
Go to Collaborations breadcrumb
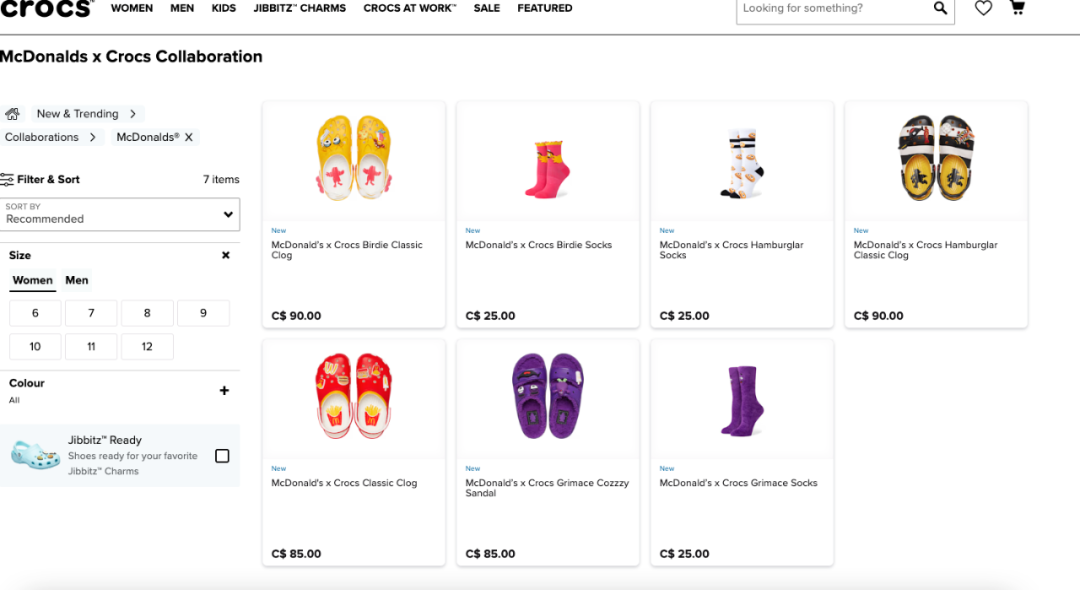pyautogui.click(x=42, y=137)
